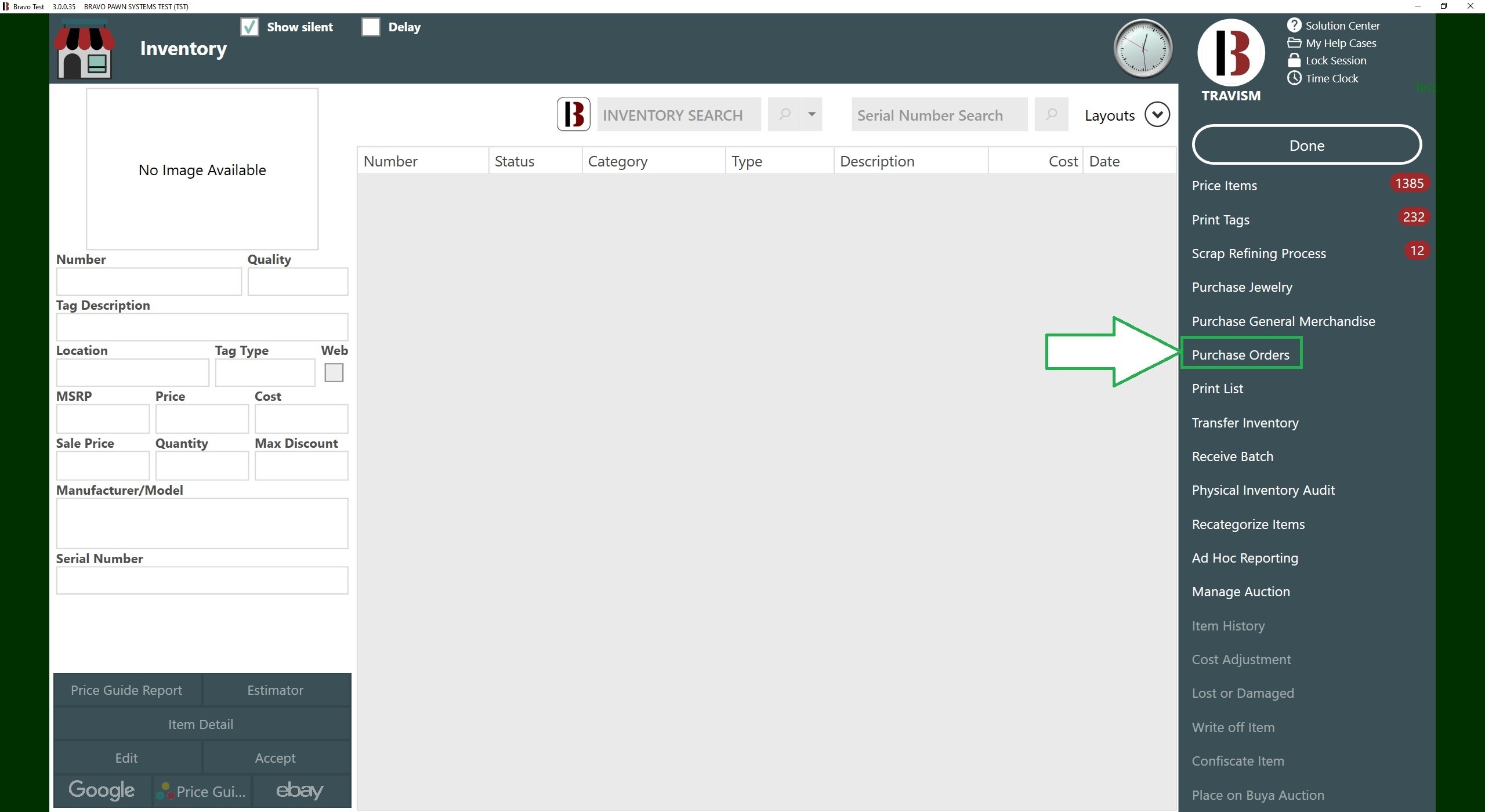Open Recategorize Items

click(x=1248, y=524)
